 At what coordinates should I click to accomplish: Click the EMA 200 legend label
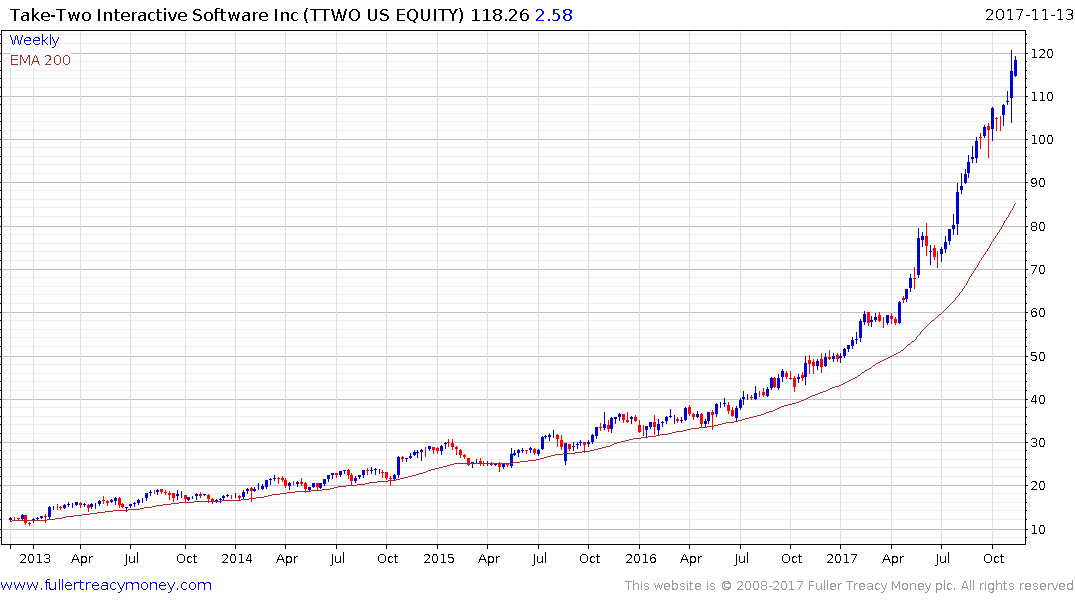pos(40,60)
